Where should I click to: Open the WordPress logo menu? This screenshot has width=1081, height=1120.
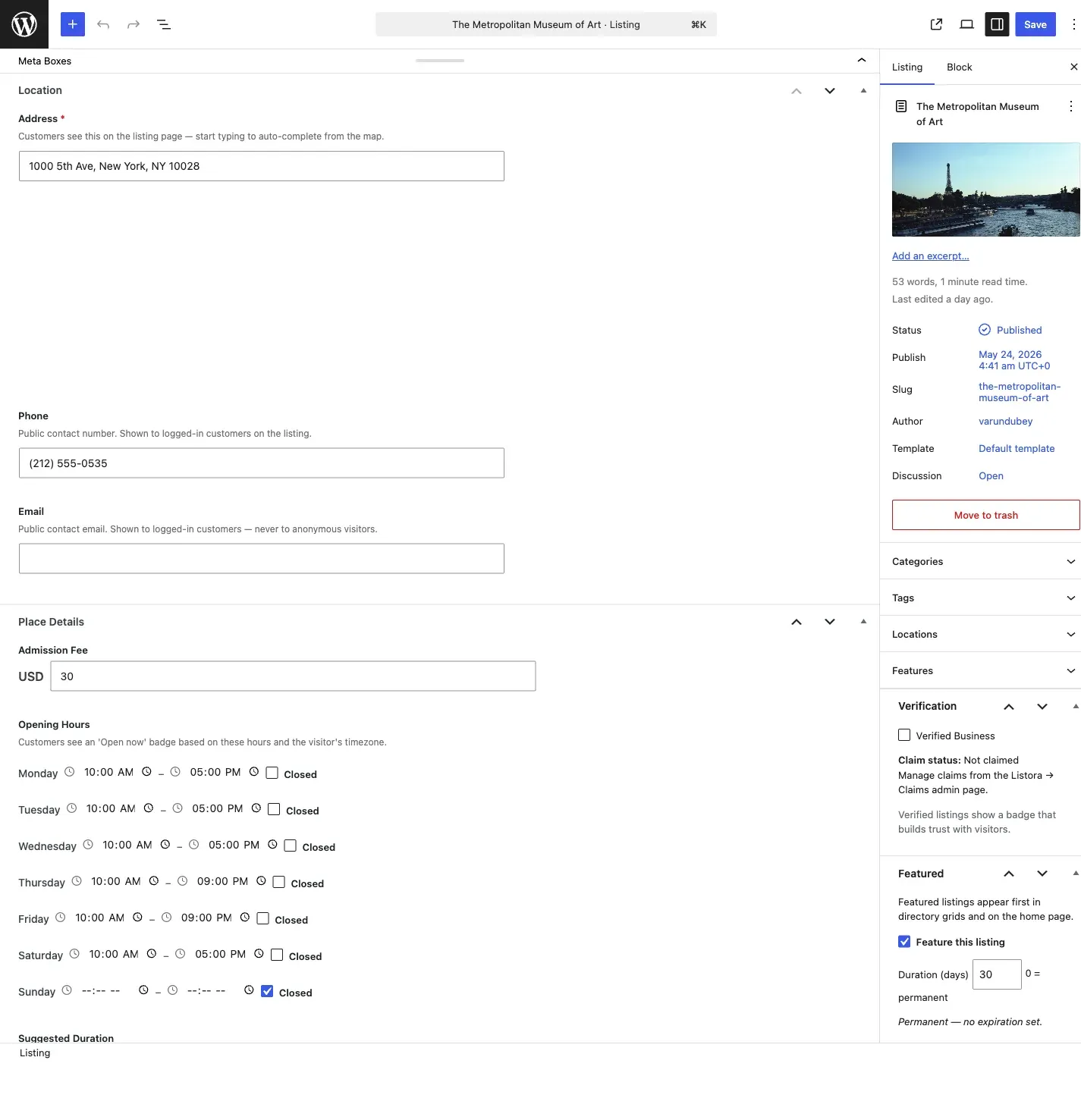(24, 24)
